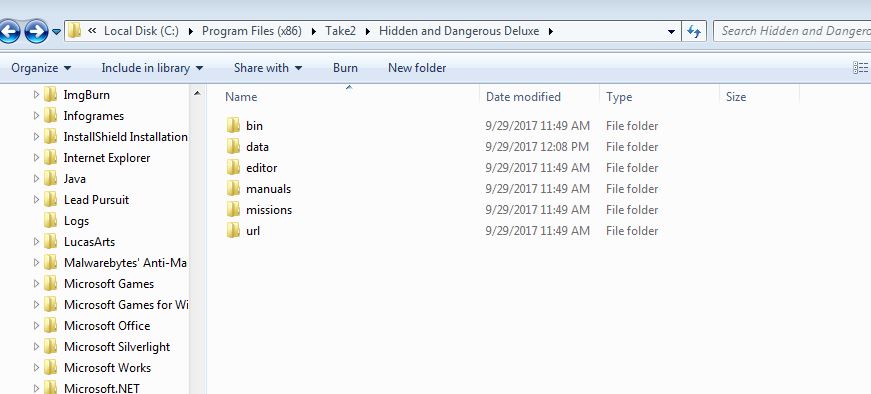Click the Forward navigation arrow button
Image resolution: width=871 pixels, height=394 pixels.
pyautogui.click(x=36, y=31)
